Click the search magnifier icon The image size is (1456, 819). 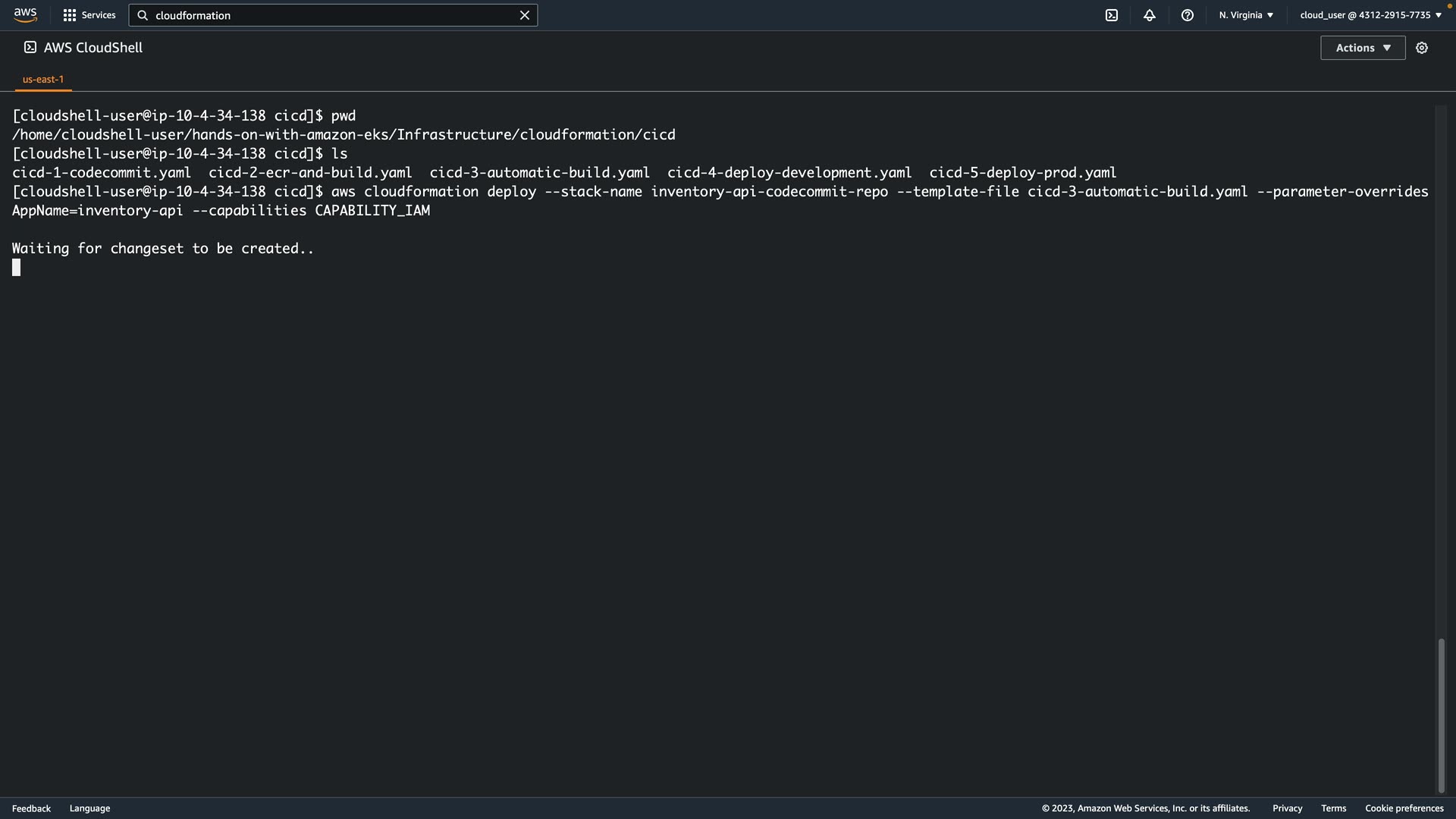click(x=143, y=15)
